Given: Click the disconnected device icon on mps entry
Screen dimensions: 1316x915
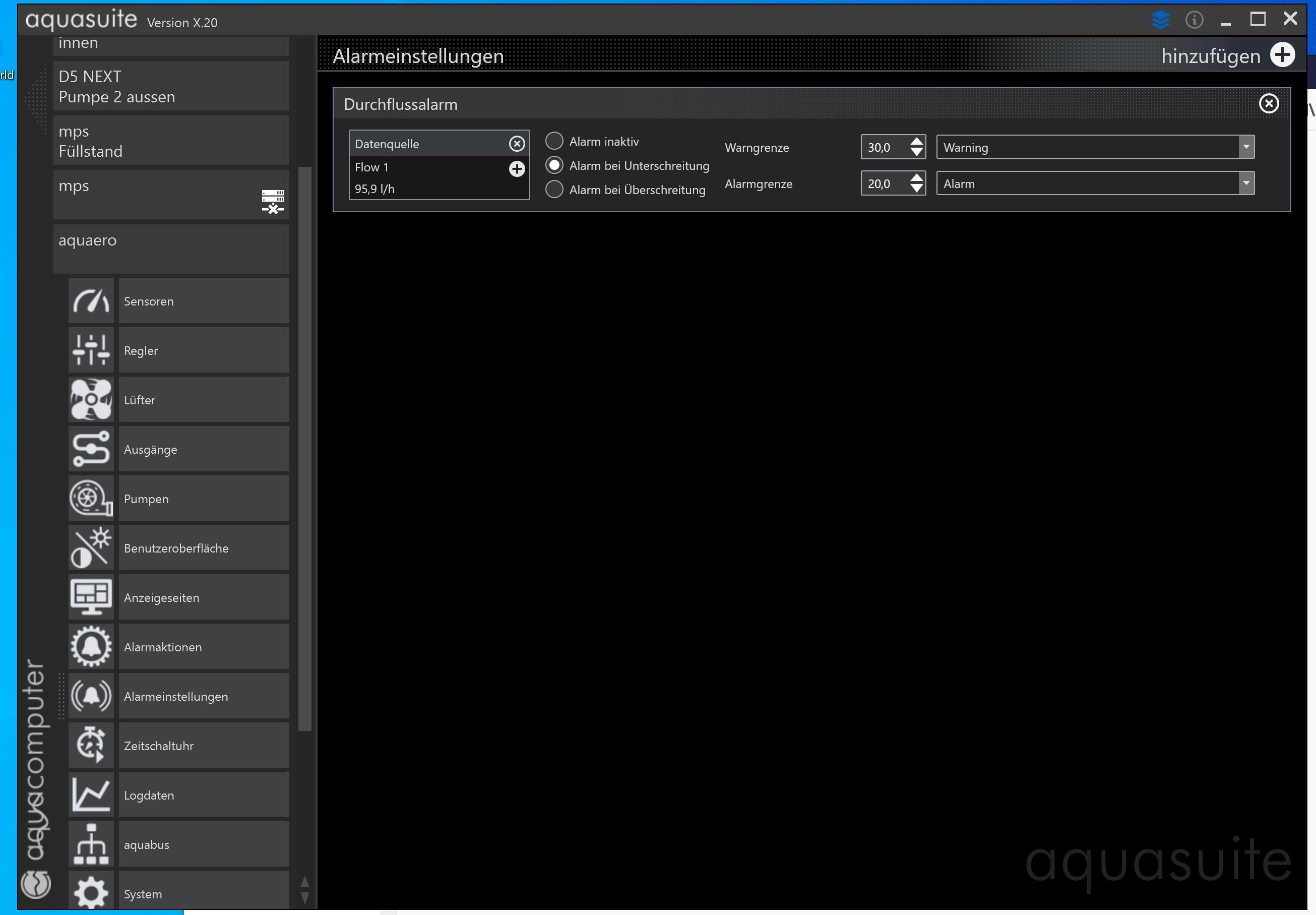Looking at the screenshot, I should 273,202.
